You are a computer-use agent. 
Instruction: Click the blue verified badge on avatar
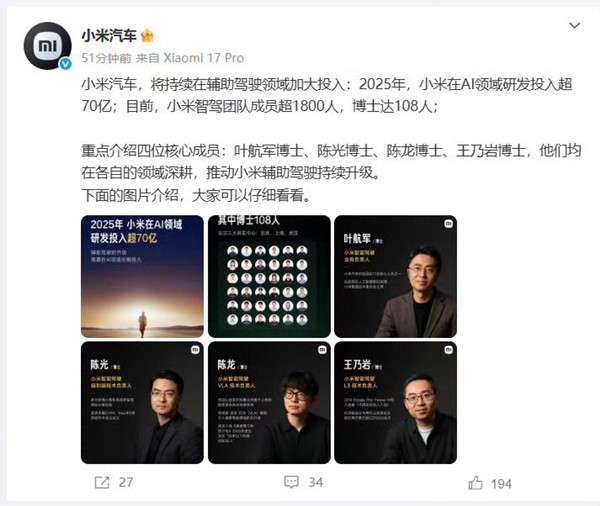click(x=65, y=64)
